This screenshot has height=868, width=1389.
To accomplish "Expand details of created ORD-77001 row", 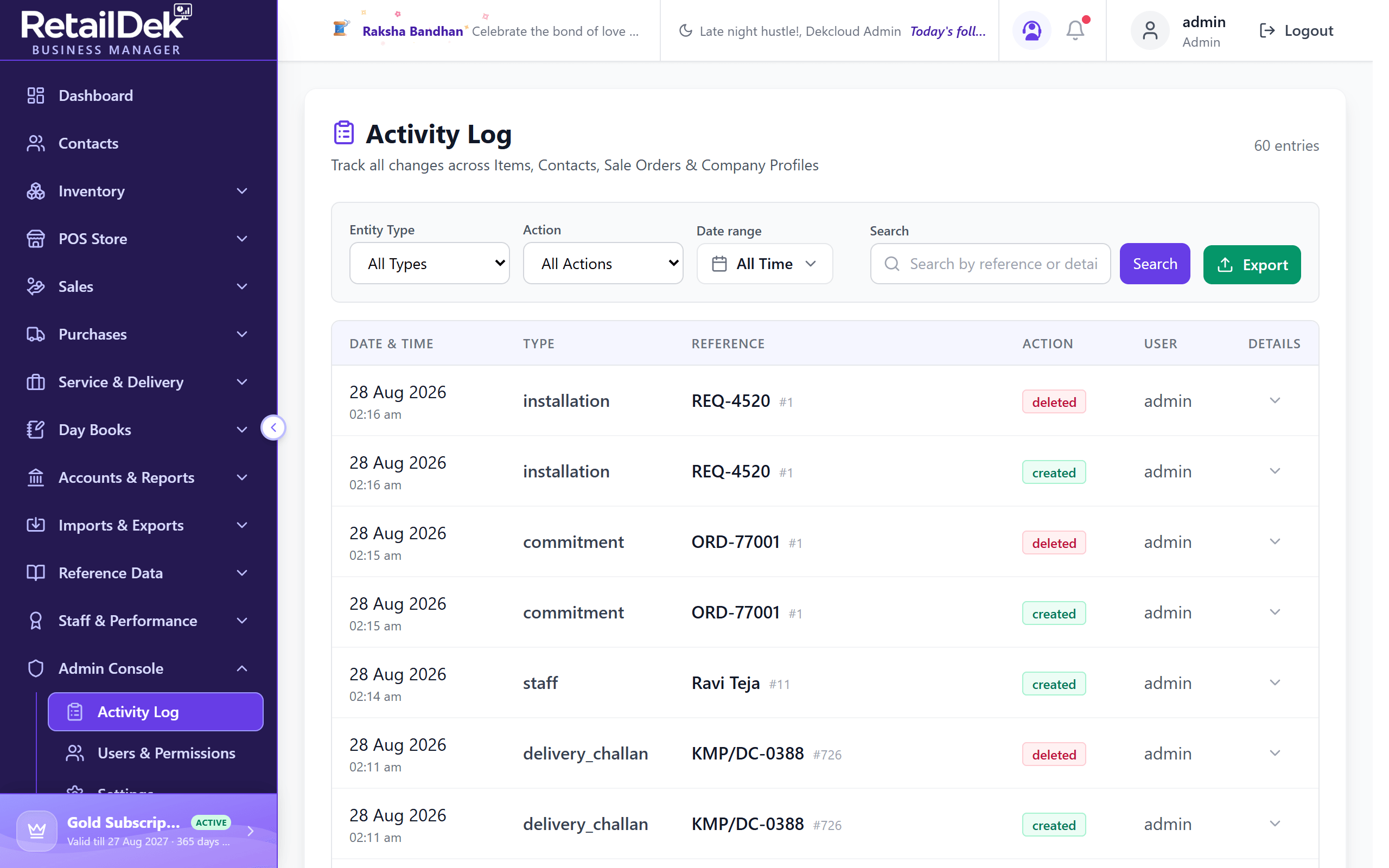I will 1274,612.
